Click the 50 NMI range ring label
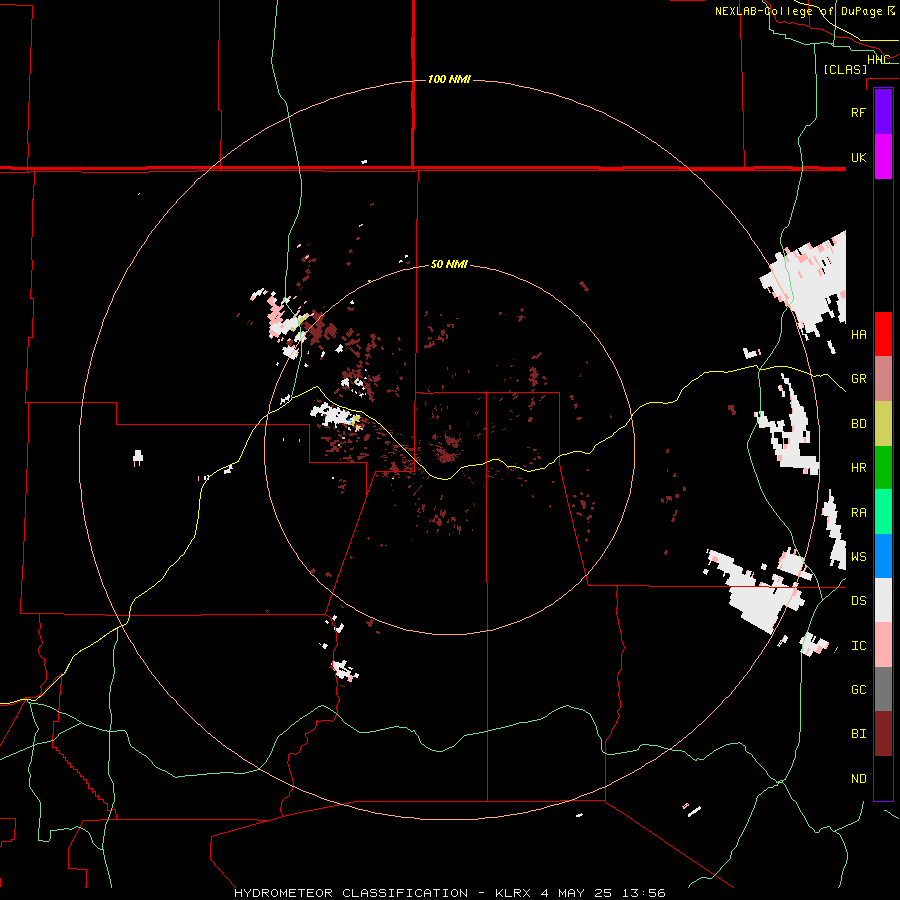Image resolution: width=900 pixels, height=900 pixels. point(449,264)
